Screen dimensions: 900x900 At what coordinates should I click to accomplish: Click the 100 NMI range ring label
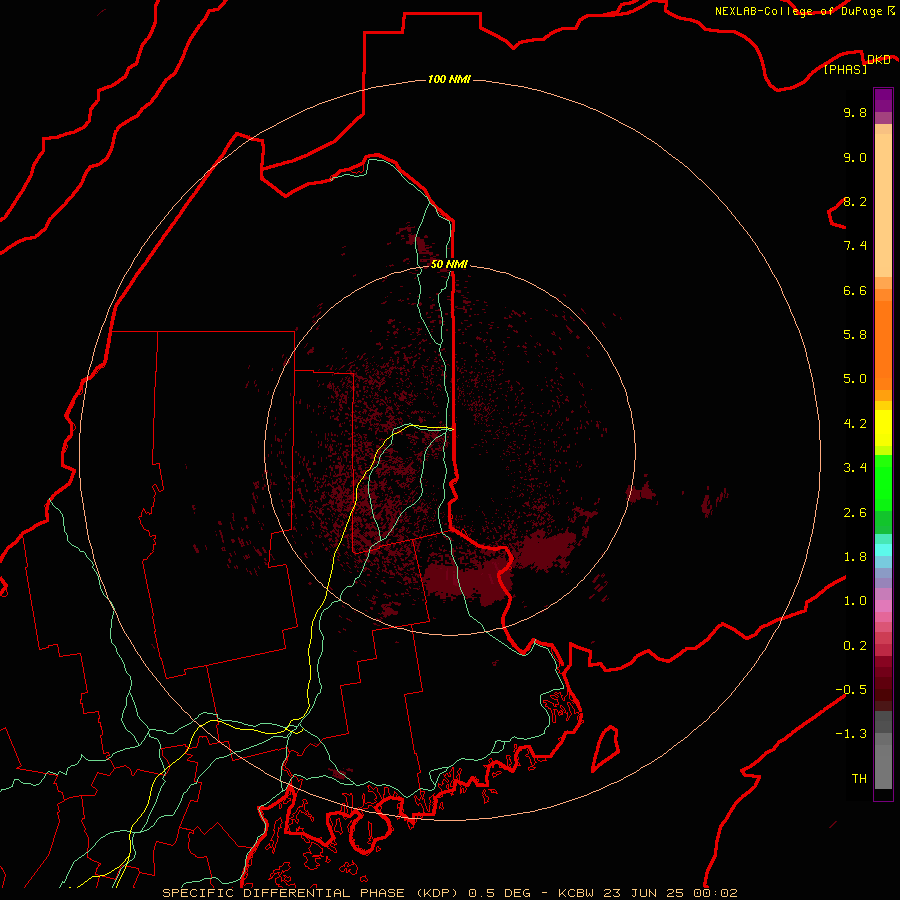click(x=449, y=79)
